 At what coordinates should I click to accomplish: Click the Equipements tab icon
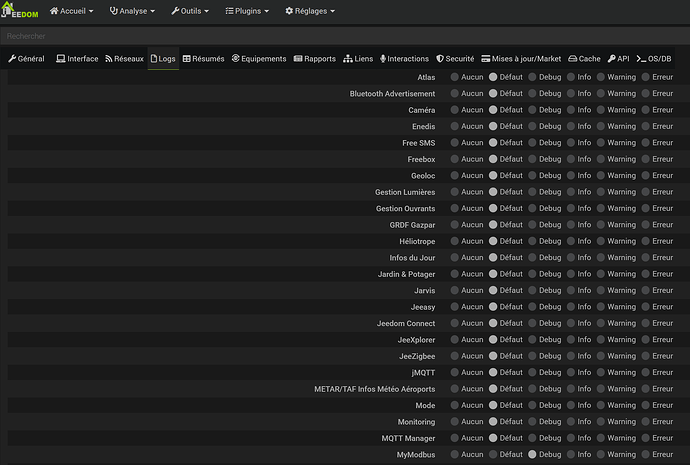[x=235, y=59]
